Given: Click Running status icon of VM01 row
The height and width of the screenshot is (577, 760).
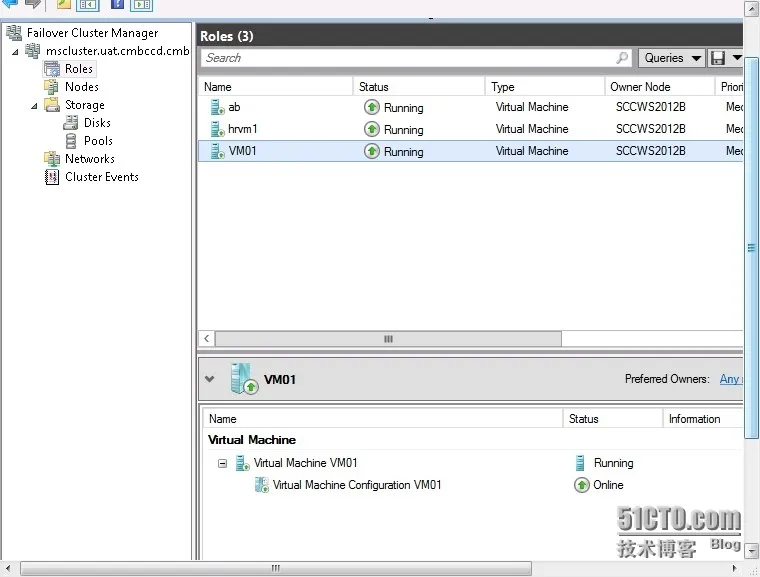Looking at the screenshot, I should [372, 151].
